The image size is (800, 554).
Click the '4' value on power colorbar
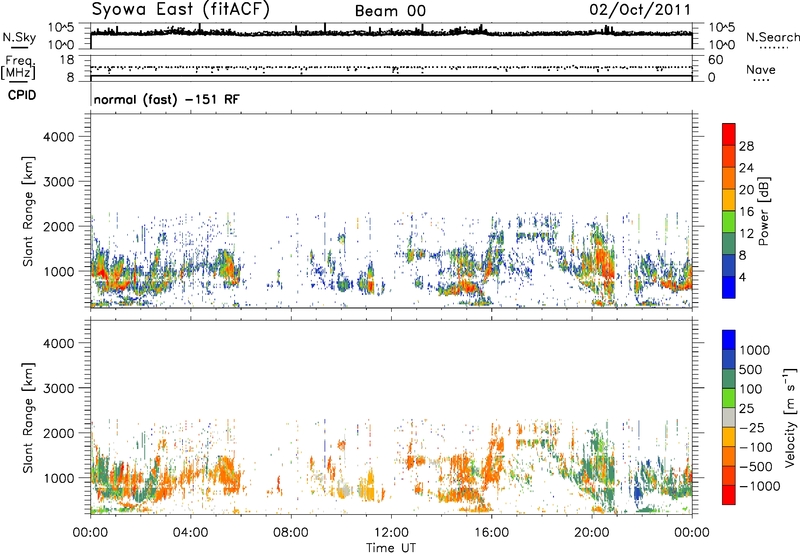pyautogui.click(x=743, y=278)
